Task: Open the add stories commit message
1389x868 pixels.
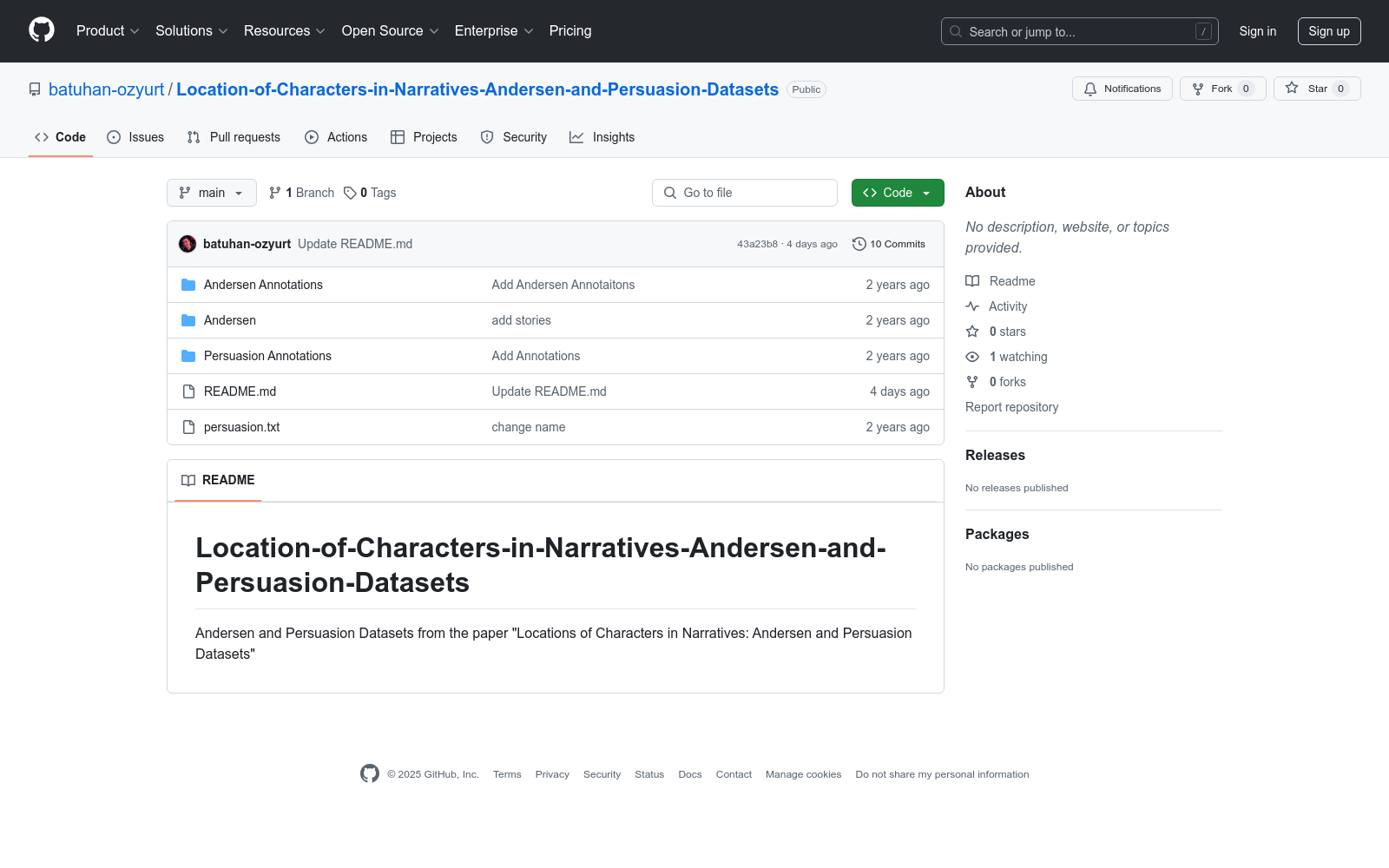Action: 522,320
